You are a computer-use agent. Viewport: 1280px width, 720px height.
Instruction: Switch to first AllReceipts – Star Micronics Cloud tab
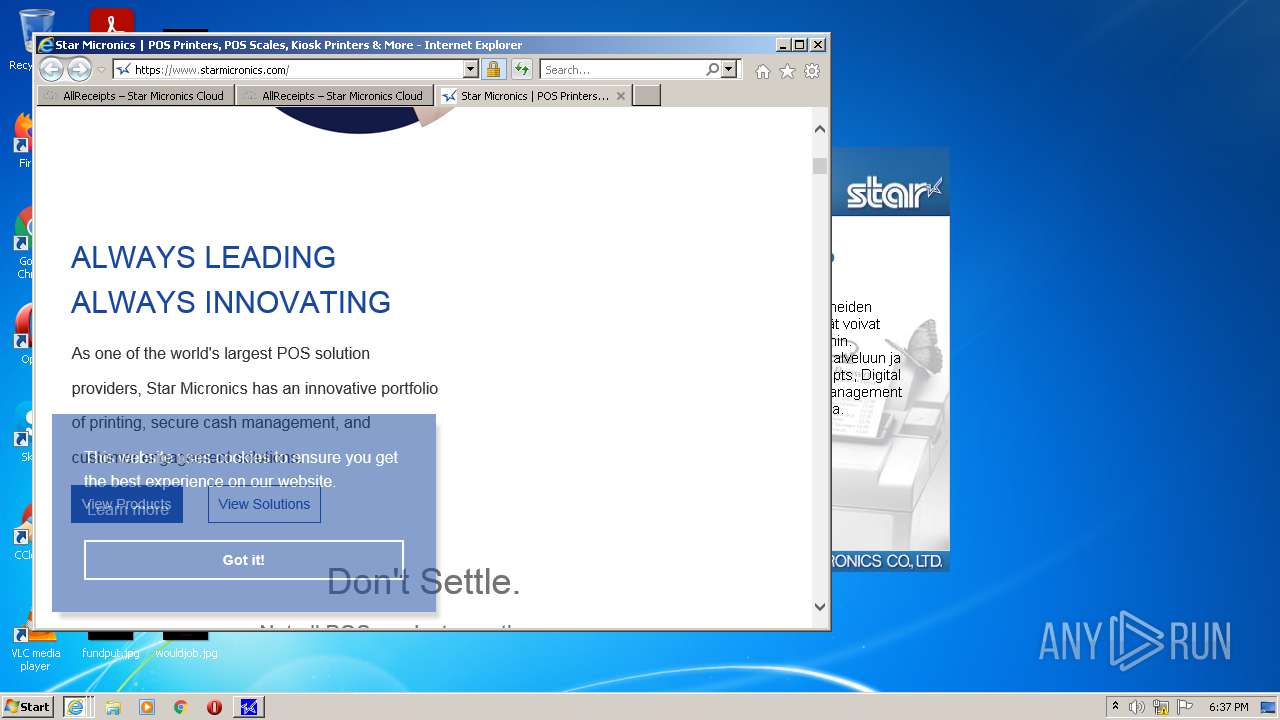click(x=136, y=96)
